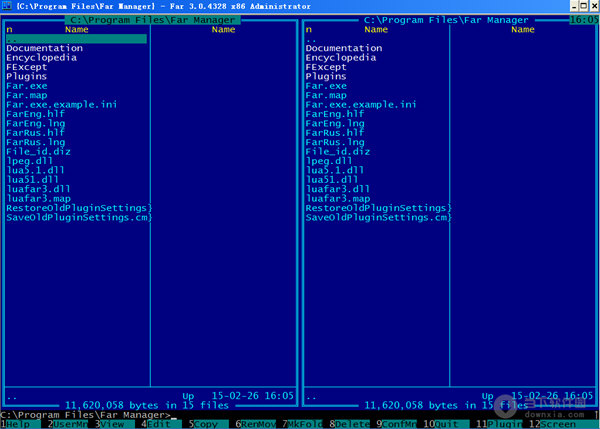Image resolution: width=600 pixels, height=429 pixels.
Task: Select the Plugins folder in the left panel
Action: (x=26, y=76)
